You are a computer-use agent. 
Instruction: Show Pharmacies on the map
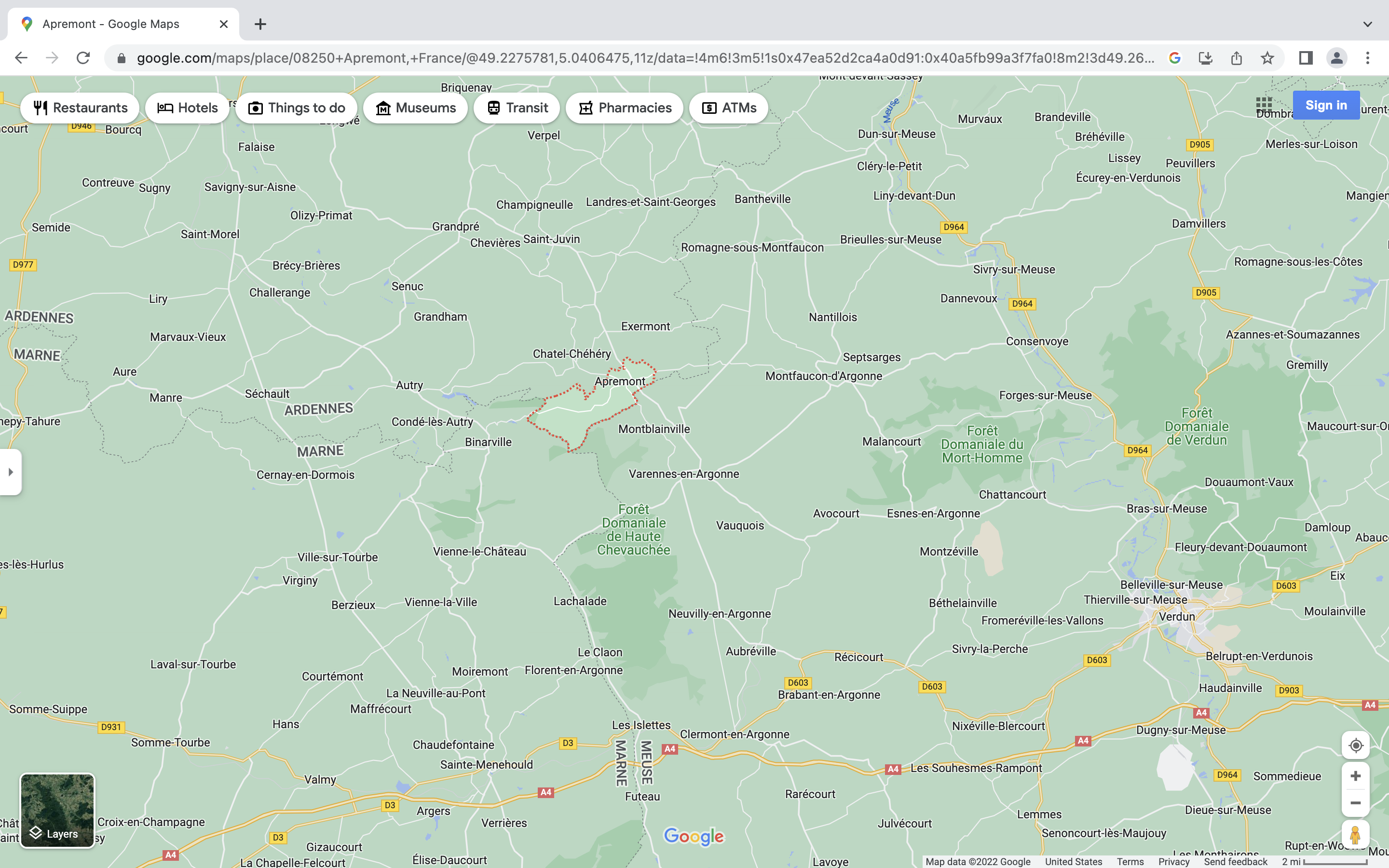click(x=625, y=108)
